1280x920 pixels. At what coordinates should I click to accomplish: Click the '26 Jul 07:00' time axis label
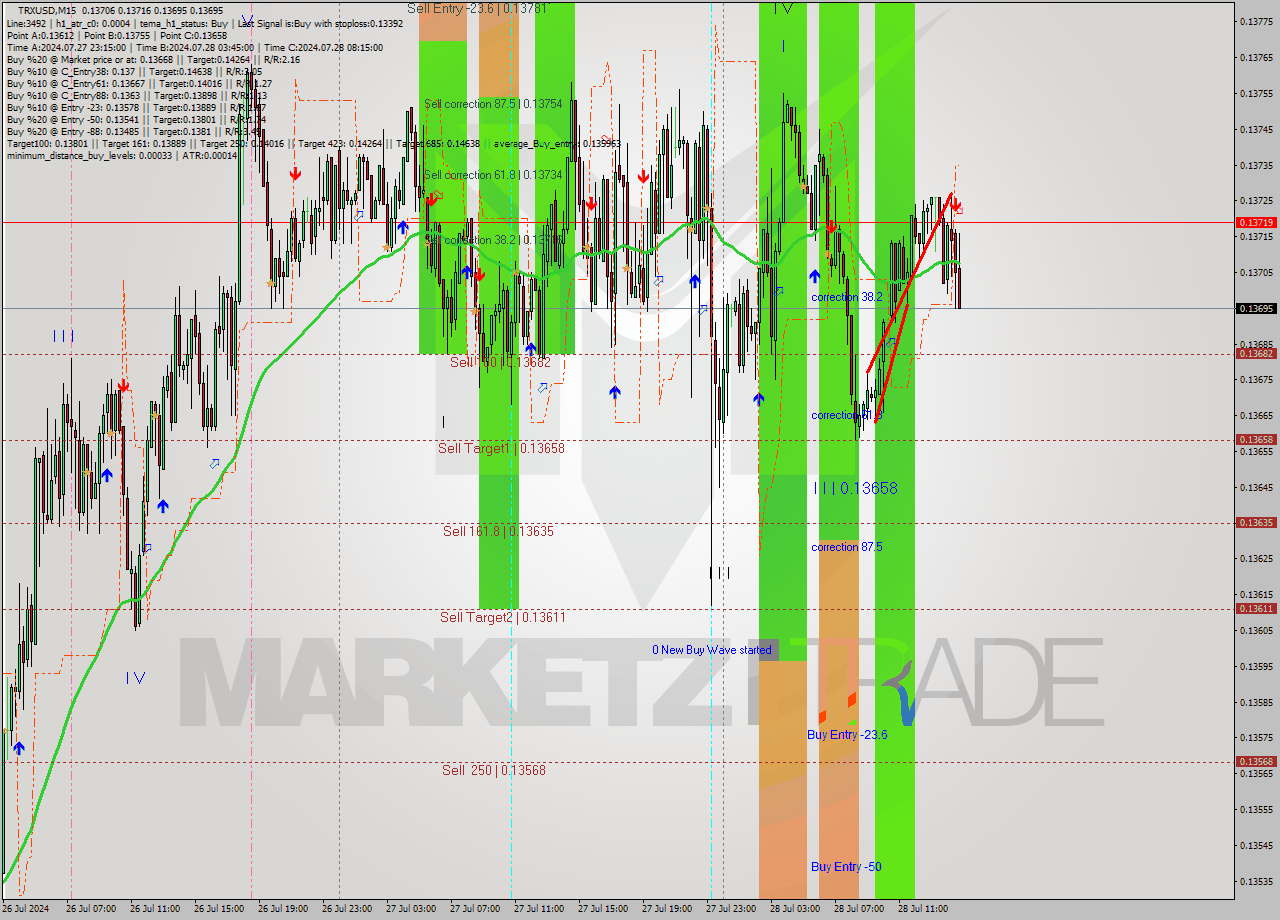coord(91,909)
